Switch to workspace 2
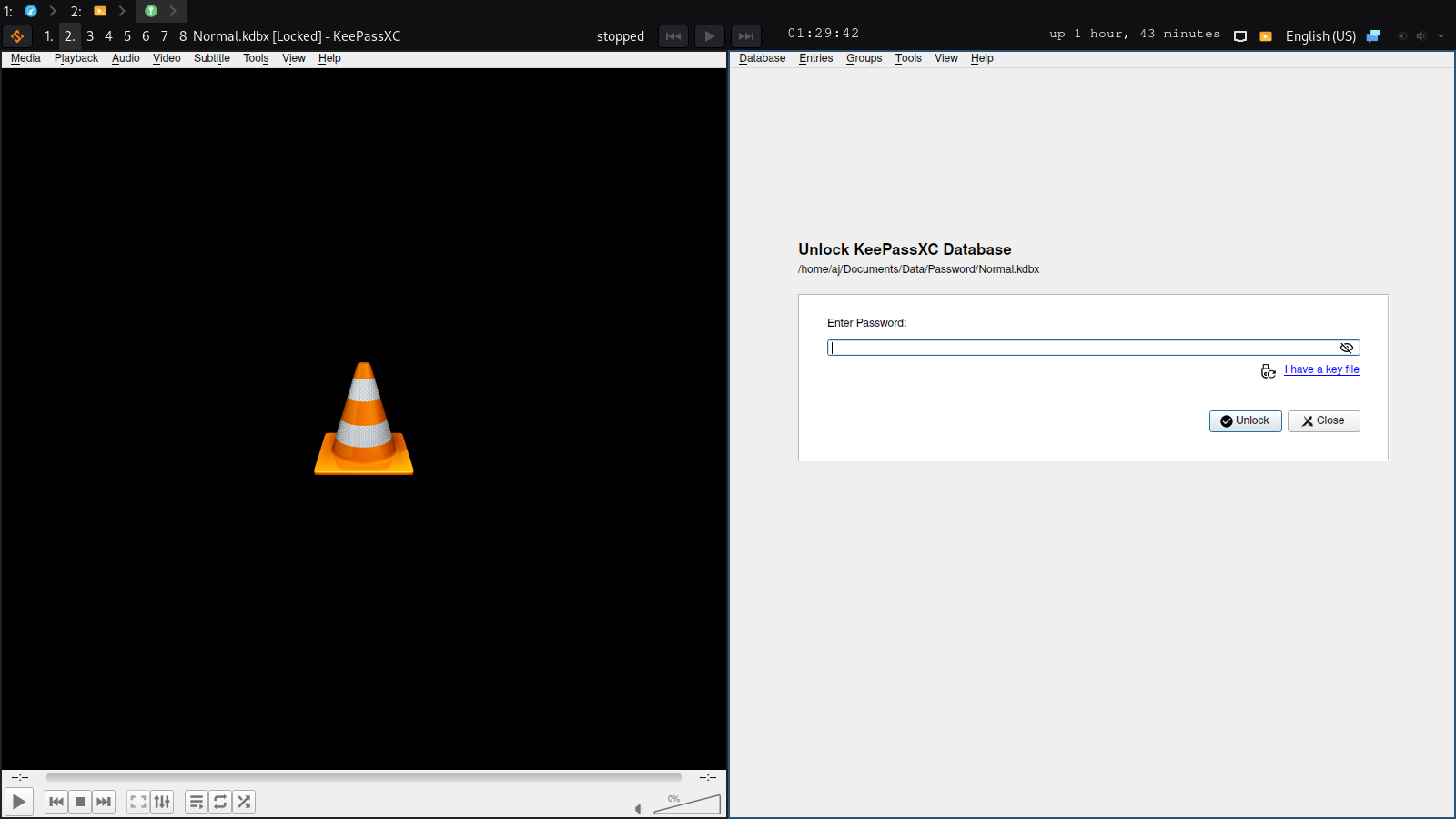Viewport: 1456px width, 819px height. pos(69,36)
